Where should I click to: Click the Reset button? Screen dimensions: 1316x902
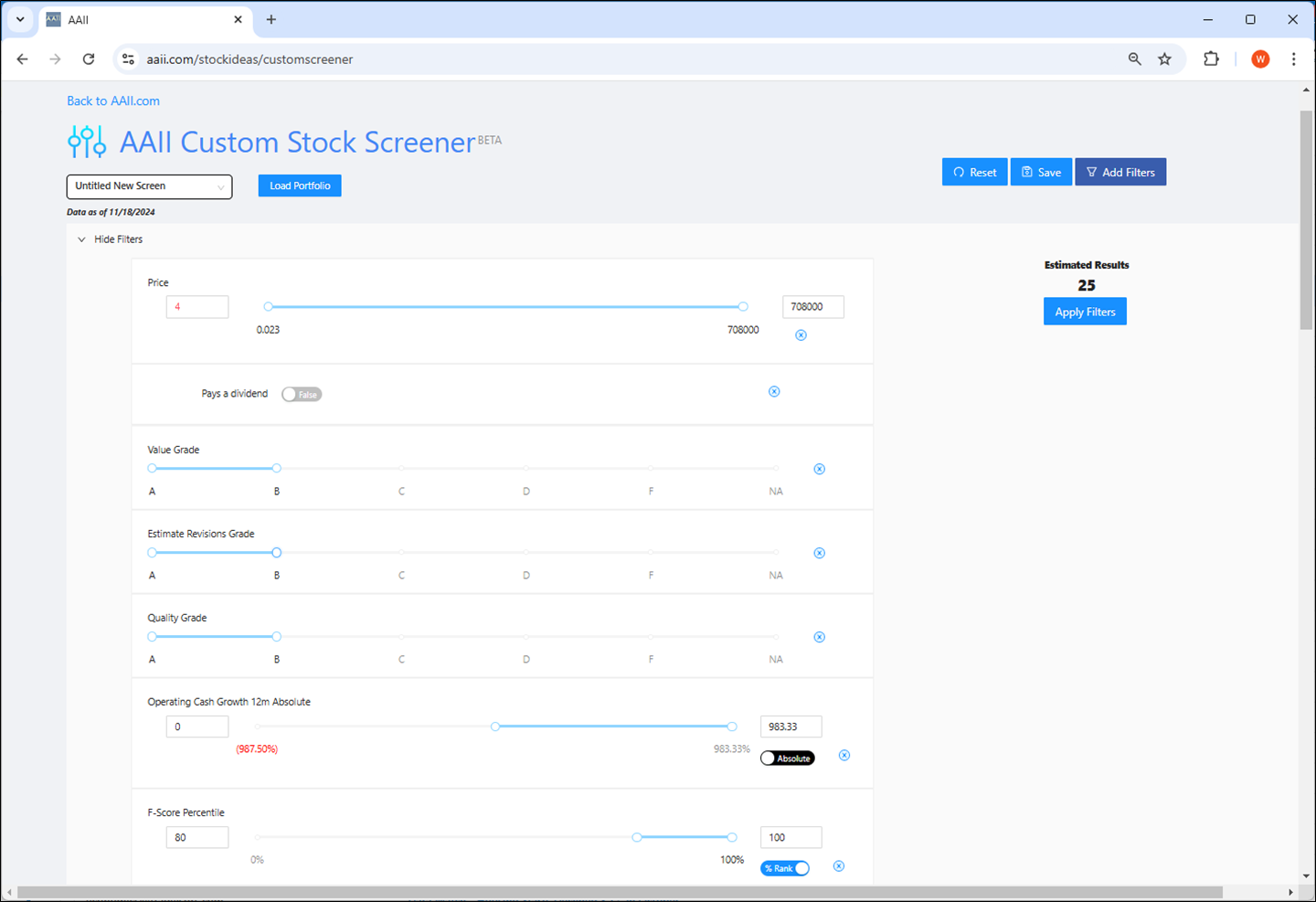(975, 172)
